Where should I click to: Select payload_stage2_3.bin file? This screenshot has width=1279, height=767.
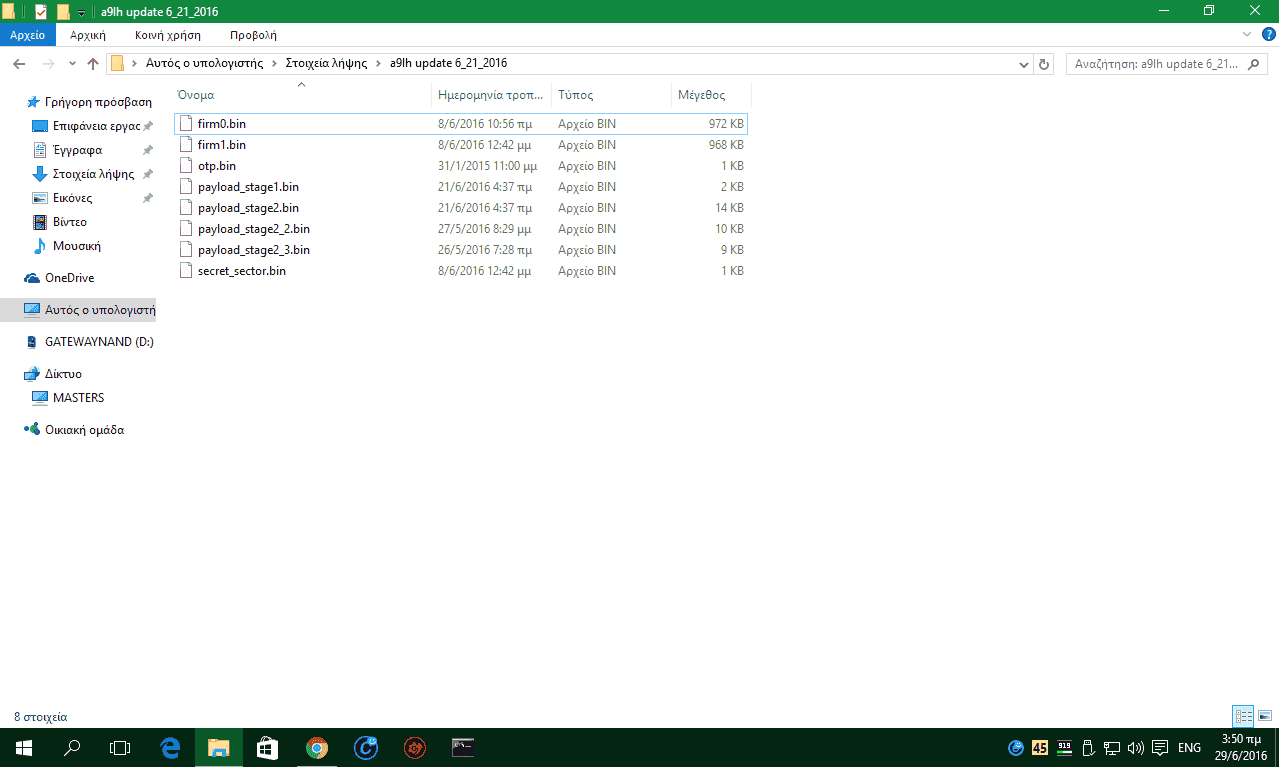(x=460, y=250)
